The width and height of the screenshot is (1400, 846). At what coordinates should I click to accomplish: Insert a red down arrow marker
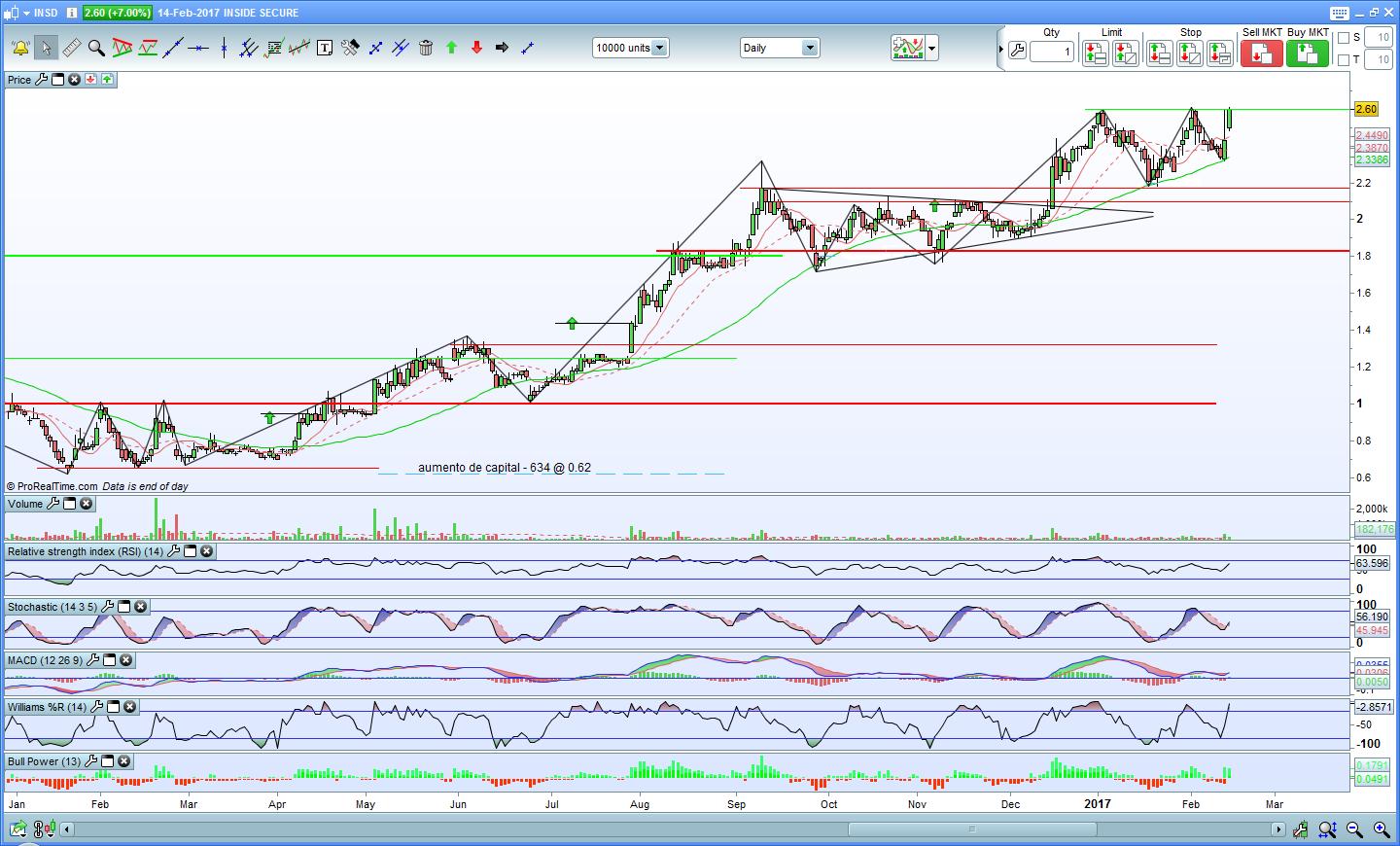476,48
